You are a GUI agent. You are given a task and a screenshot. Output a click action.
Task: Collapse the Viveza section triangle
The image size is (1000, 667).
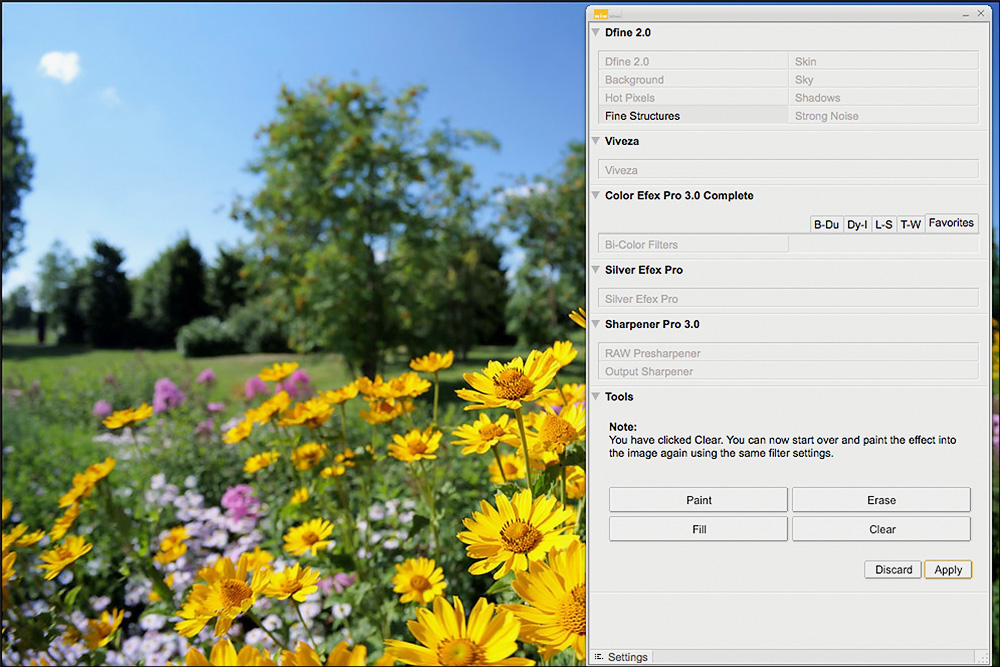(x=596, y=141)
